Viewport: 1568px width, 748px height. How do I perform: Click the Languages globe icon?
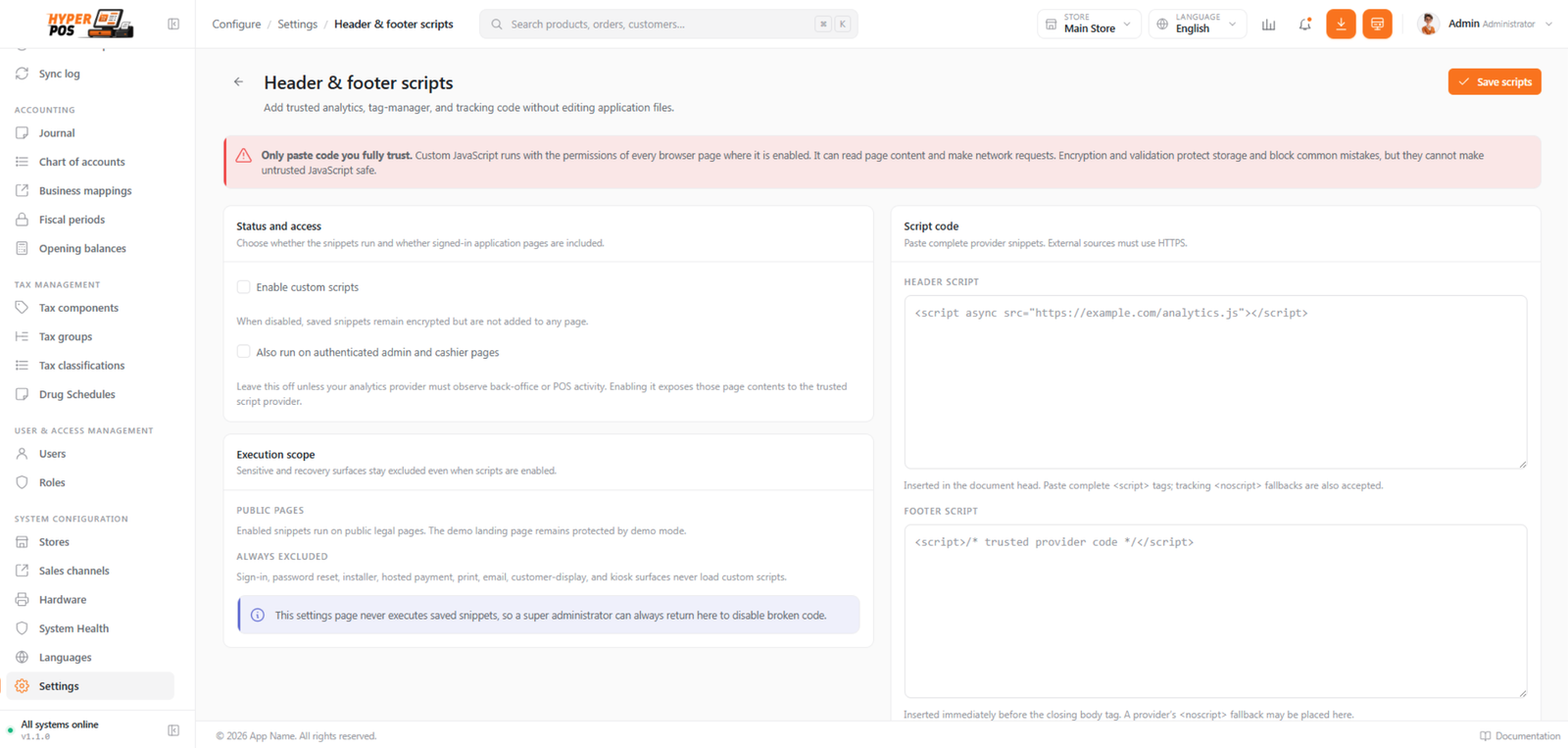tap(22, 657)
